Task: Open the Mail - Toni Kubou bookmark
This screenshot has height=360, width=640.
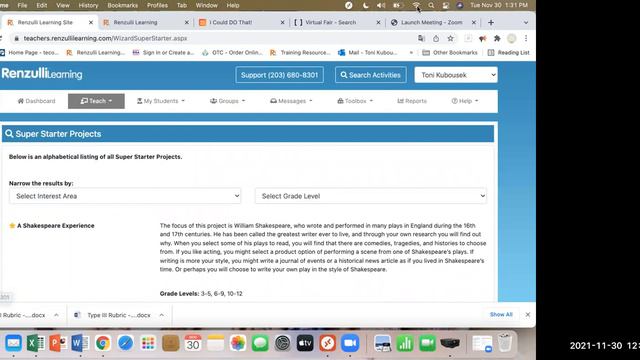Action: tap(368, 53)
